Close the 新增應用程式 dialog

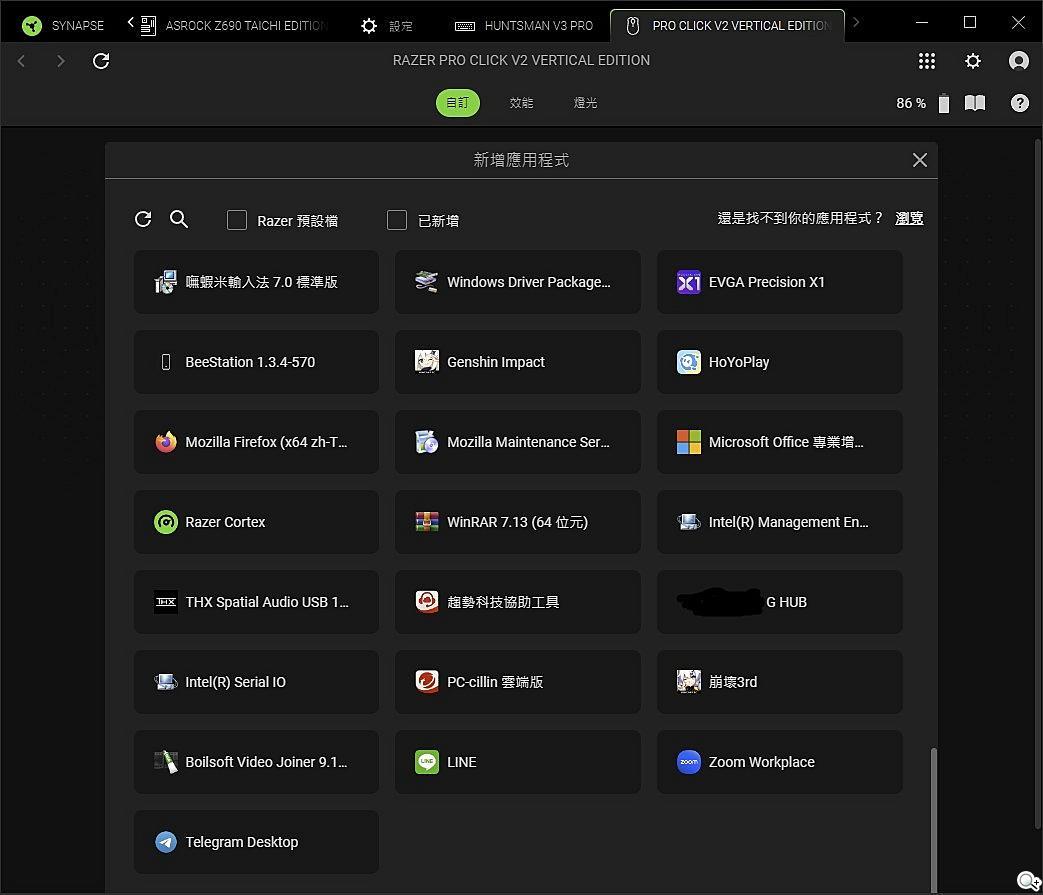[920, 160]
